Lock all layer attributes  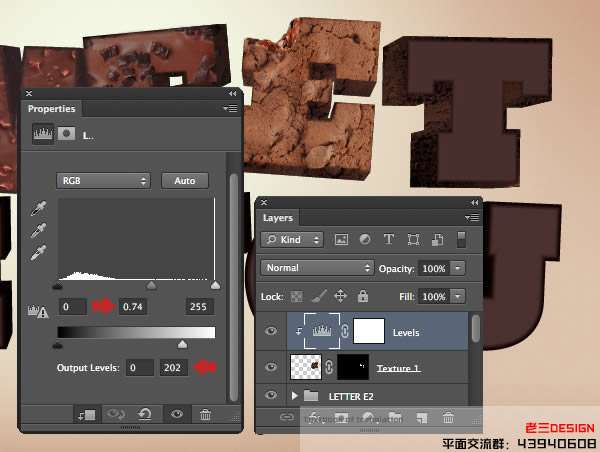click(x=363, y=296)
